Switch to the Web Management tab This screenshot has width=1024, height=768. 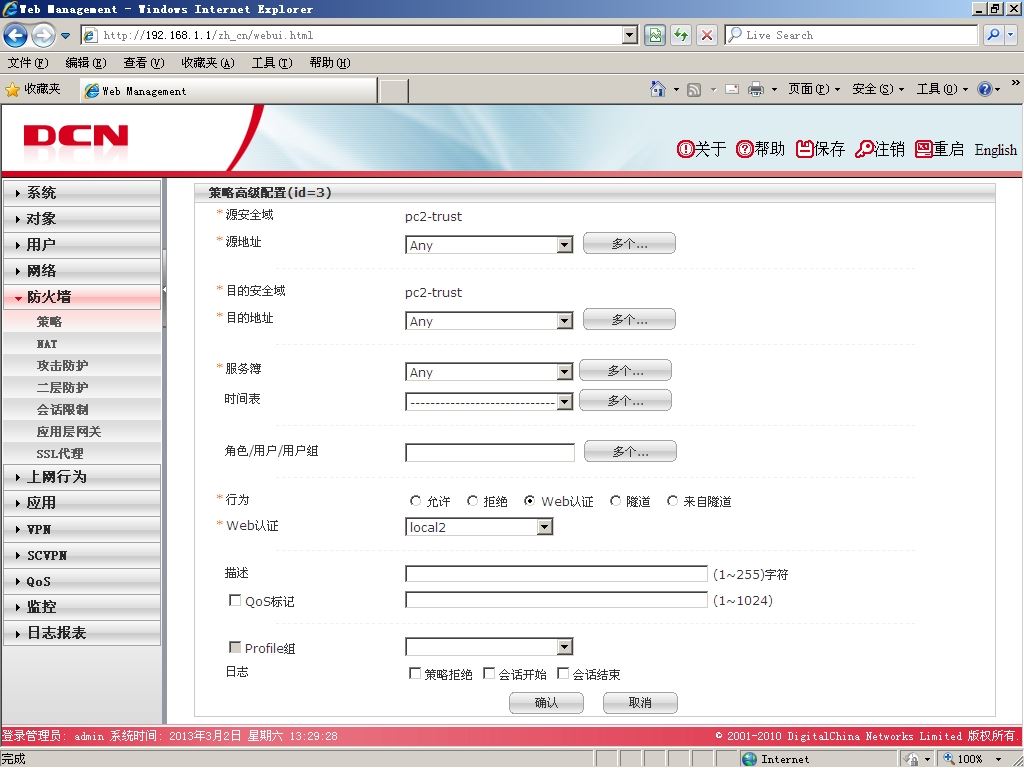pos(229,91)
